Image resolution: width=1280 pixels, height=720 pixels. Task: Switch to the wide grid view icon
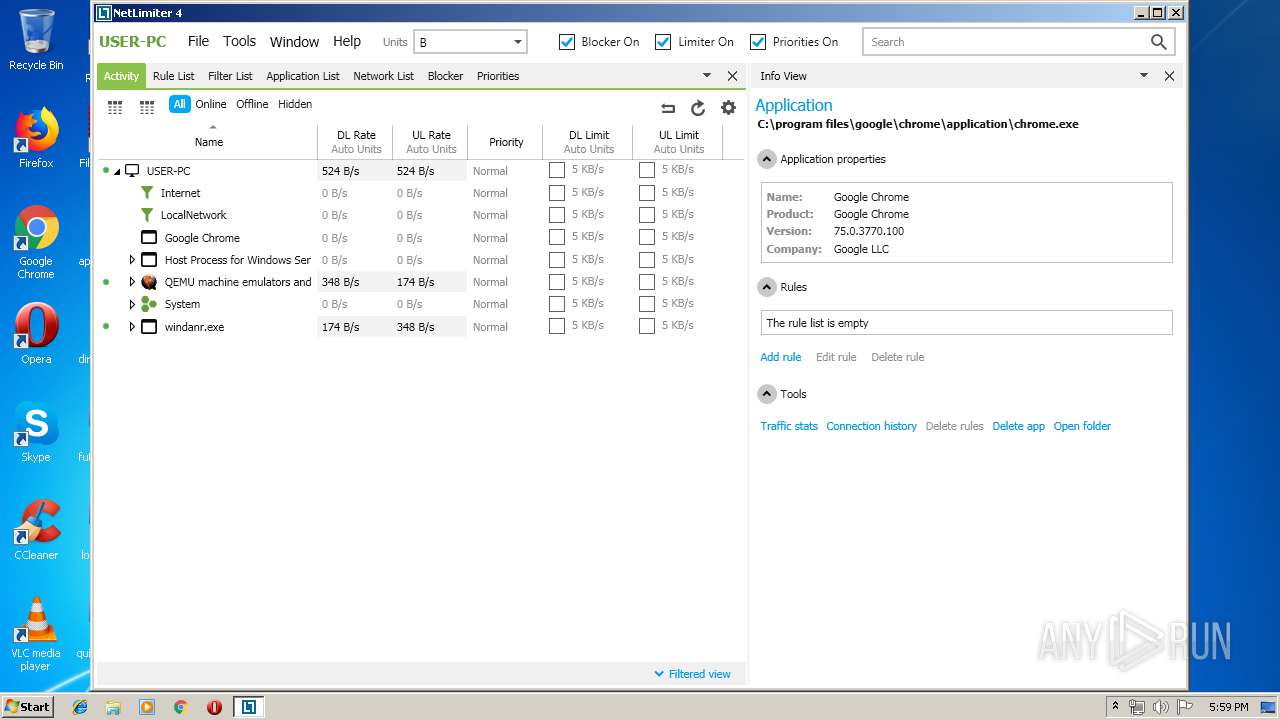[x=147, y=107]
